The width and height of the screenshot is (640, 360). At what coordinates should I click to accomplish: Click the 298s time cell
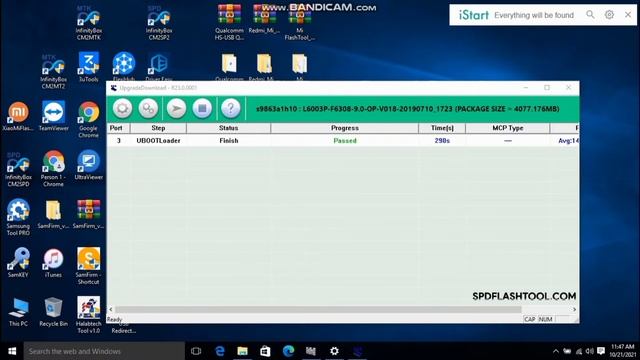(442, 140)
